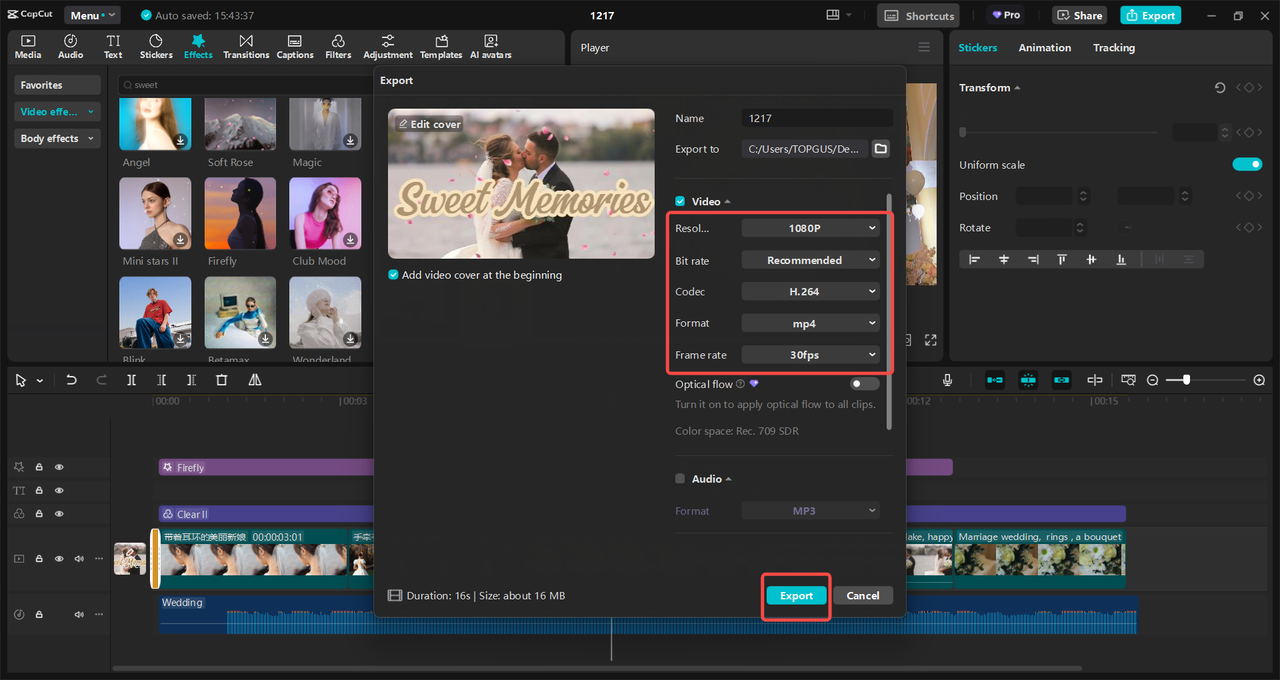Toggle the Uniform scale switch off

pos(1247,165)
